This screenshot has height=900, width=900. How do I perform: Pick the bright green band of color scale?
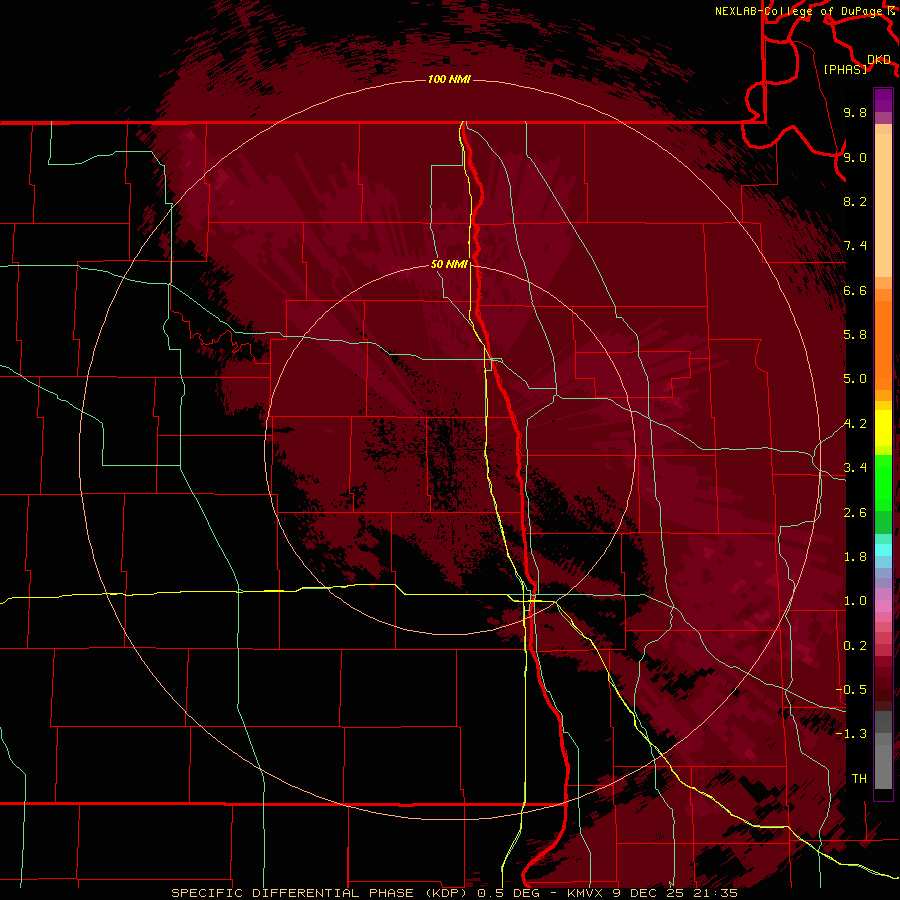pos(883,482)
